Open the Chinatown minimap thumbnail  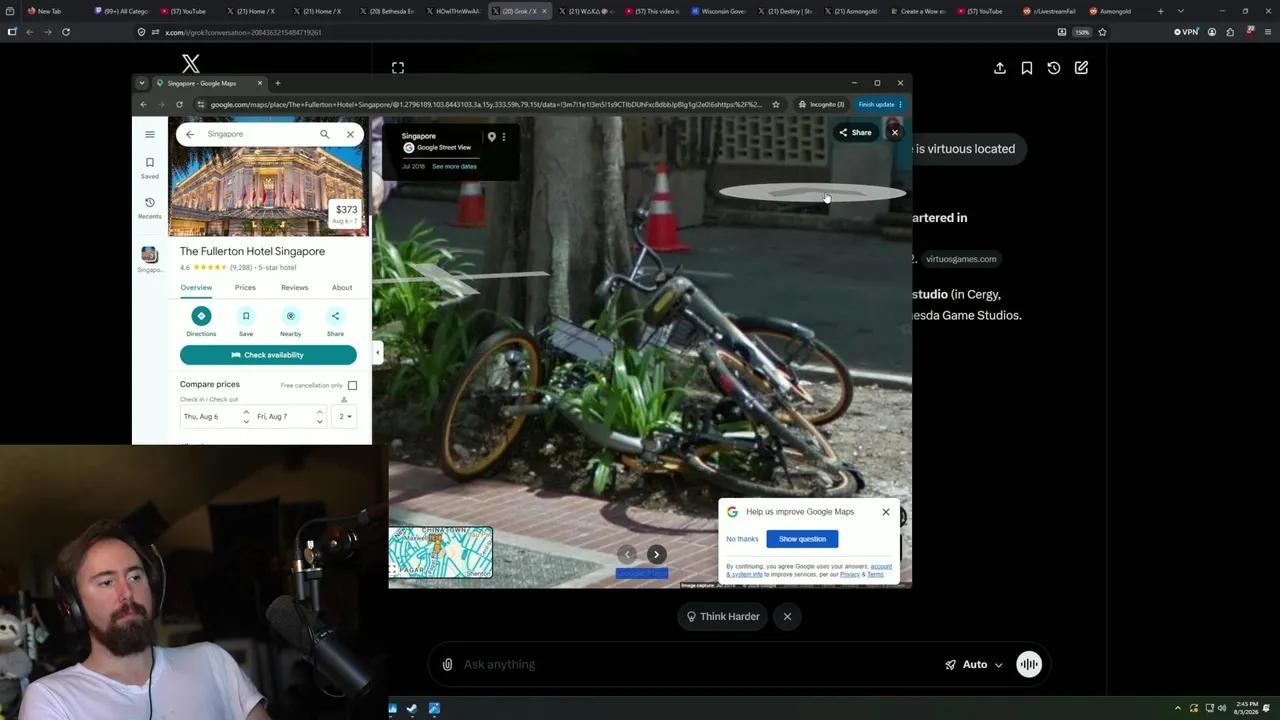[x=440, y=553]
